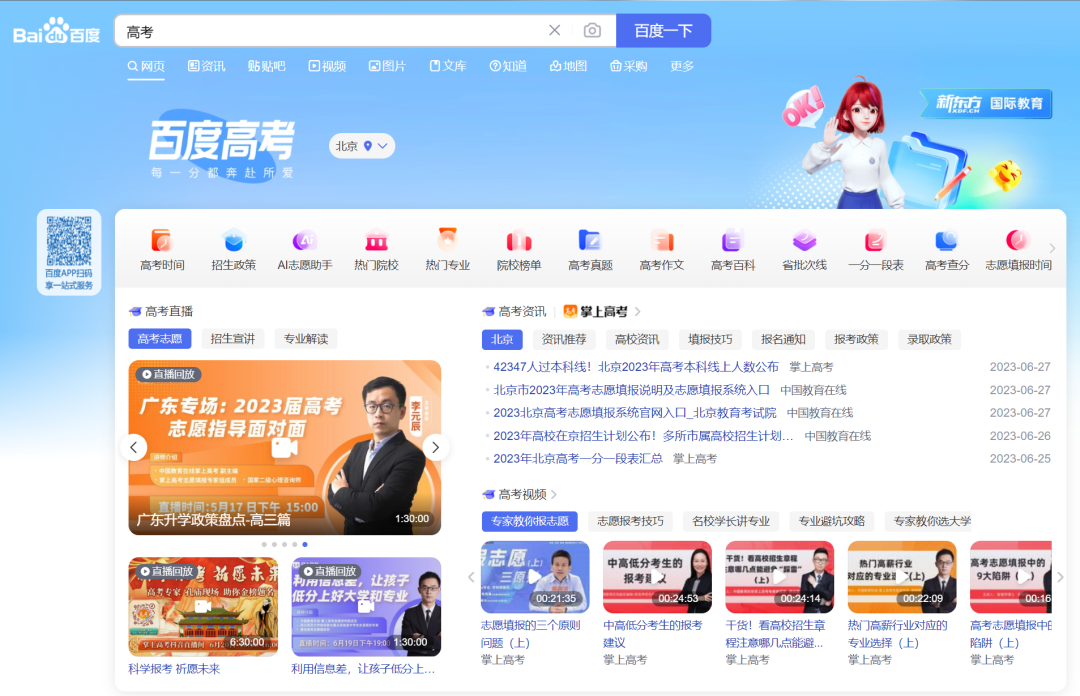Play the 中高低分考生的报考建议 video thumbnail
This screenshot has width=1080, height=696.
pos(658,577)
